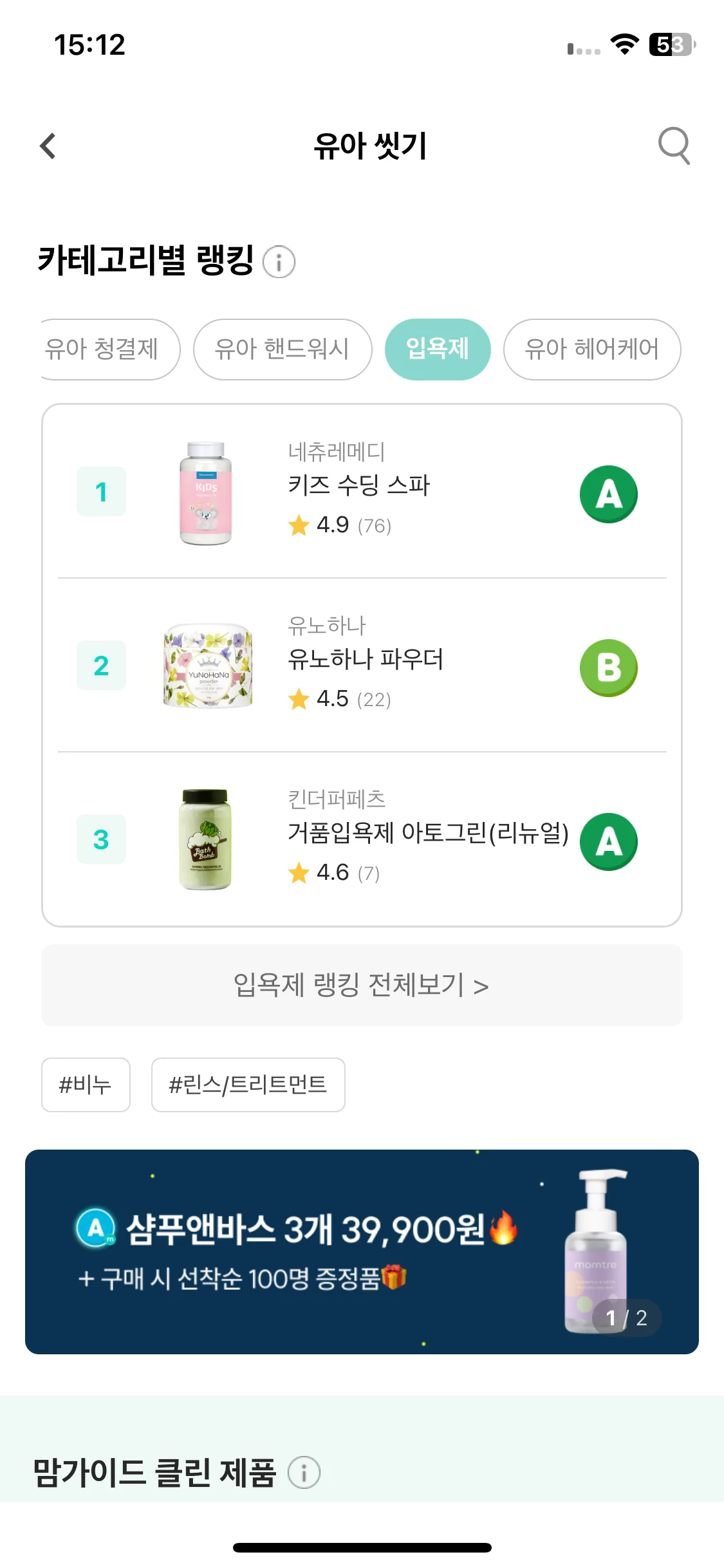Select the 유아 핸드워시 category chip
Viewport: 724px width, 1568px height.
click(x=283, y=350)
